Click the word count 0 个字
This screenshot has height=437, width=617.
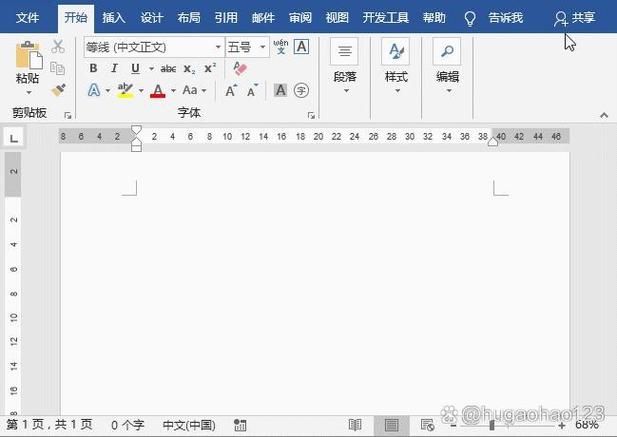pyautogui.click(x=127, y=425)
